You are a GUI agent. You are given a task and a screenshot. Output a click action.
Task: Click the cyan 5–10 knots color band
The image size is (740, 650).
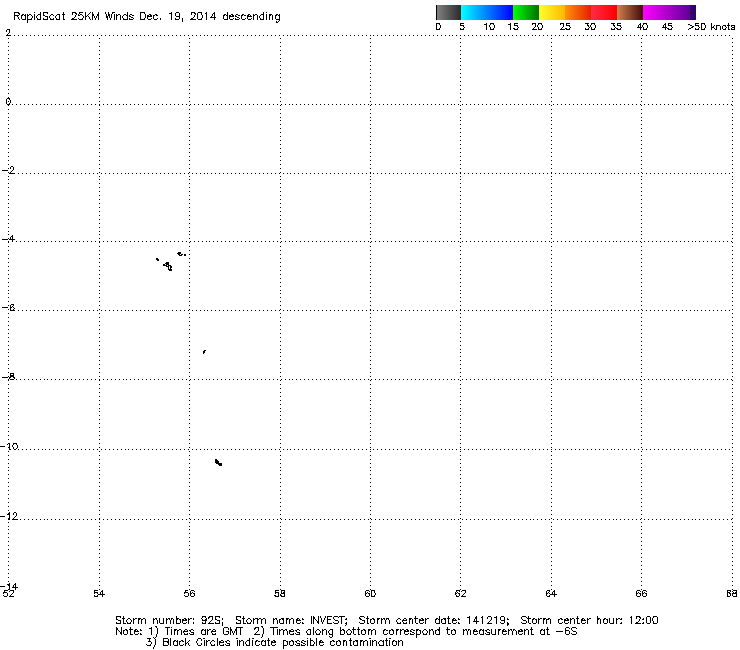(474, 12)
